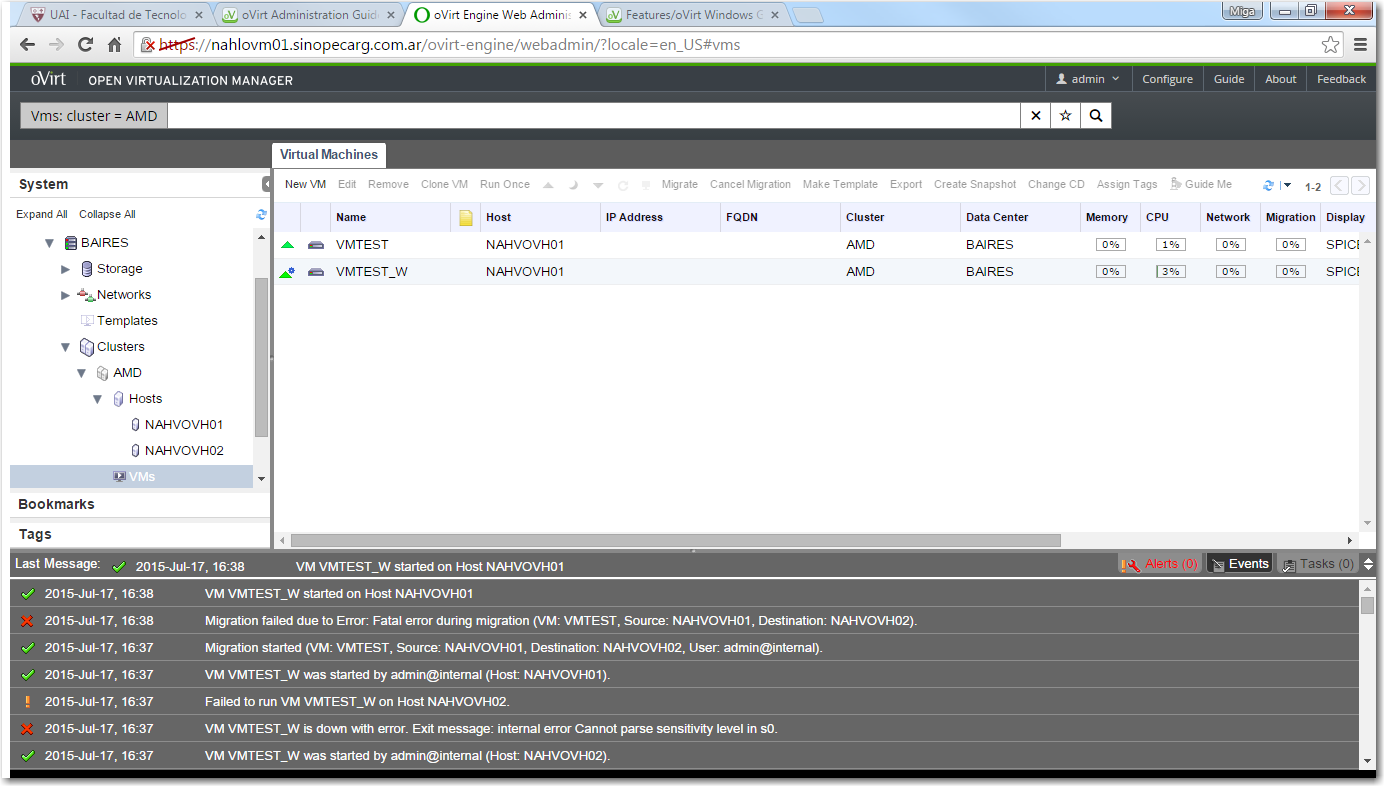This screenshot has width=1384, height=786.
Task: Open the Configure menu item
Action: 1167,79
